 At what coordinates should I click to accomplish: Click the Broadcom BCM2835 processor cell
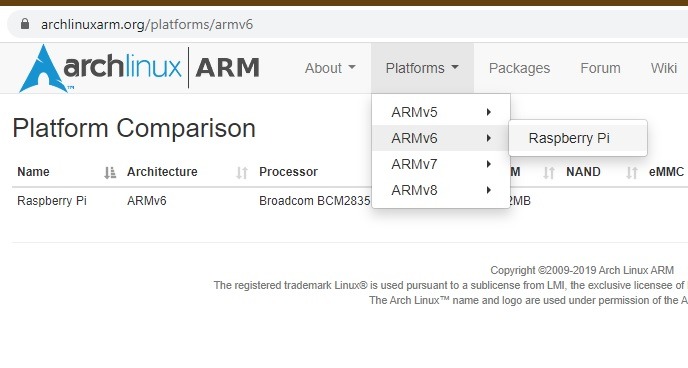[315, 201]
